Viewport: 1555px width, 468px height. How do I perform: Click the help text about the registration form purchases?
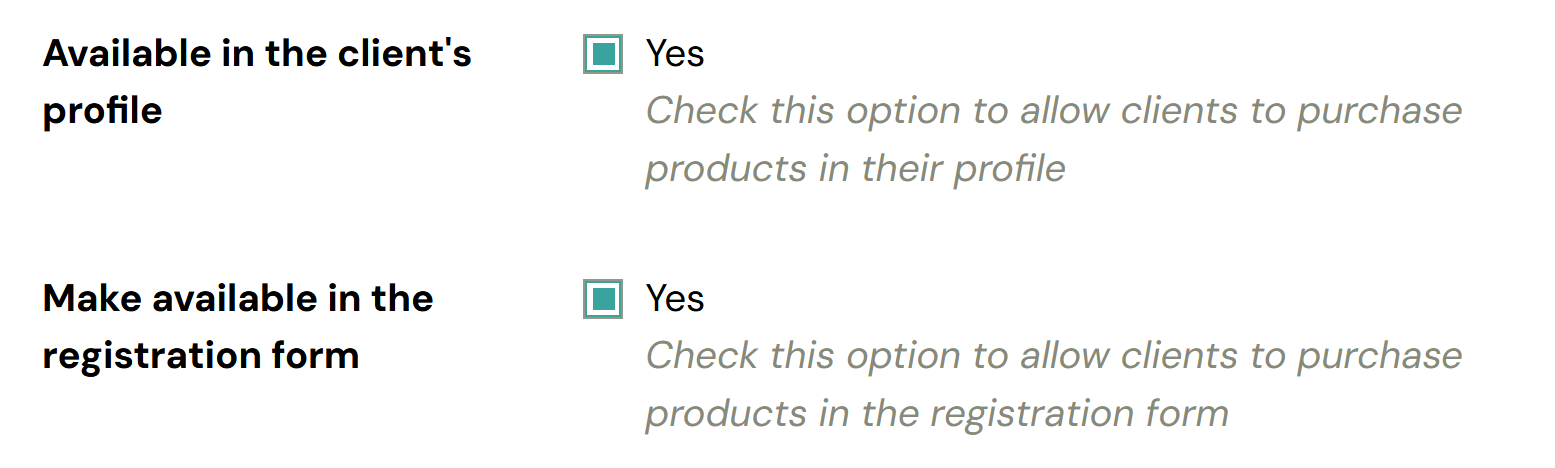(x=1053, y=385)
